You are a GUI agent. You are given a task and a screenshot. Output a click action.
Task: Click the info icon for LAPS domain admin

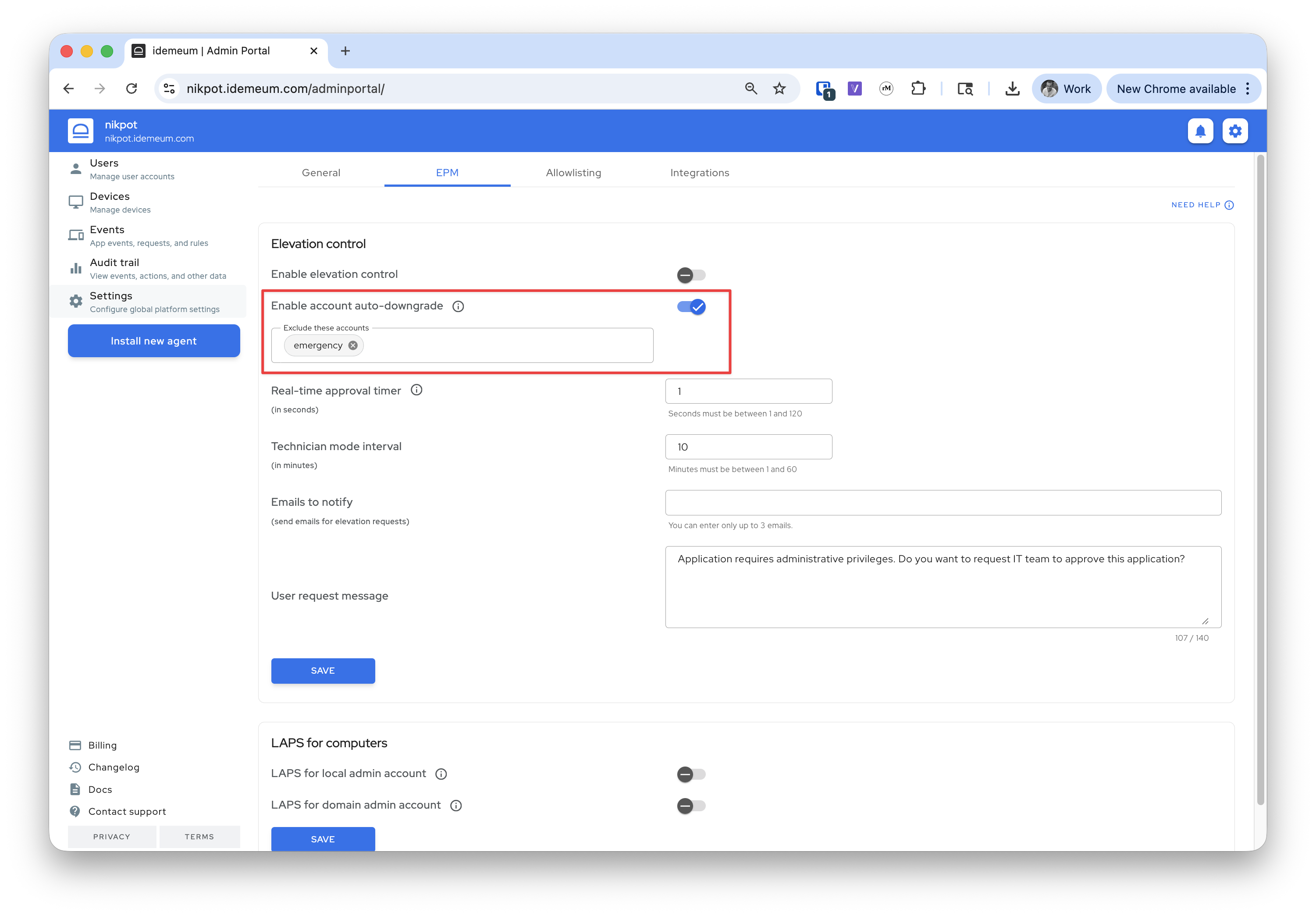[455, 806]
